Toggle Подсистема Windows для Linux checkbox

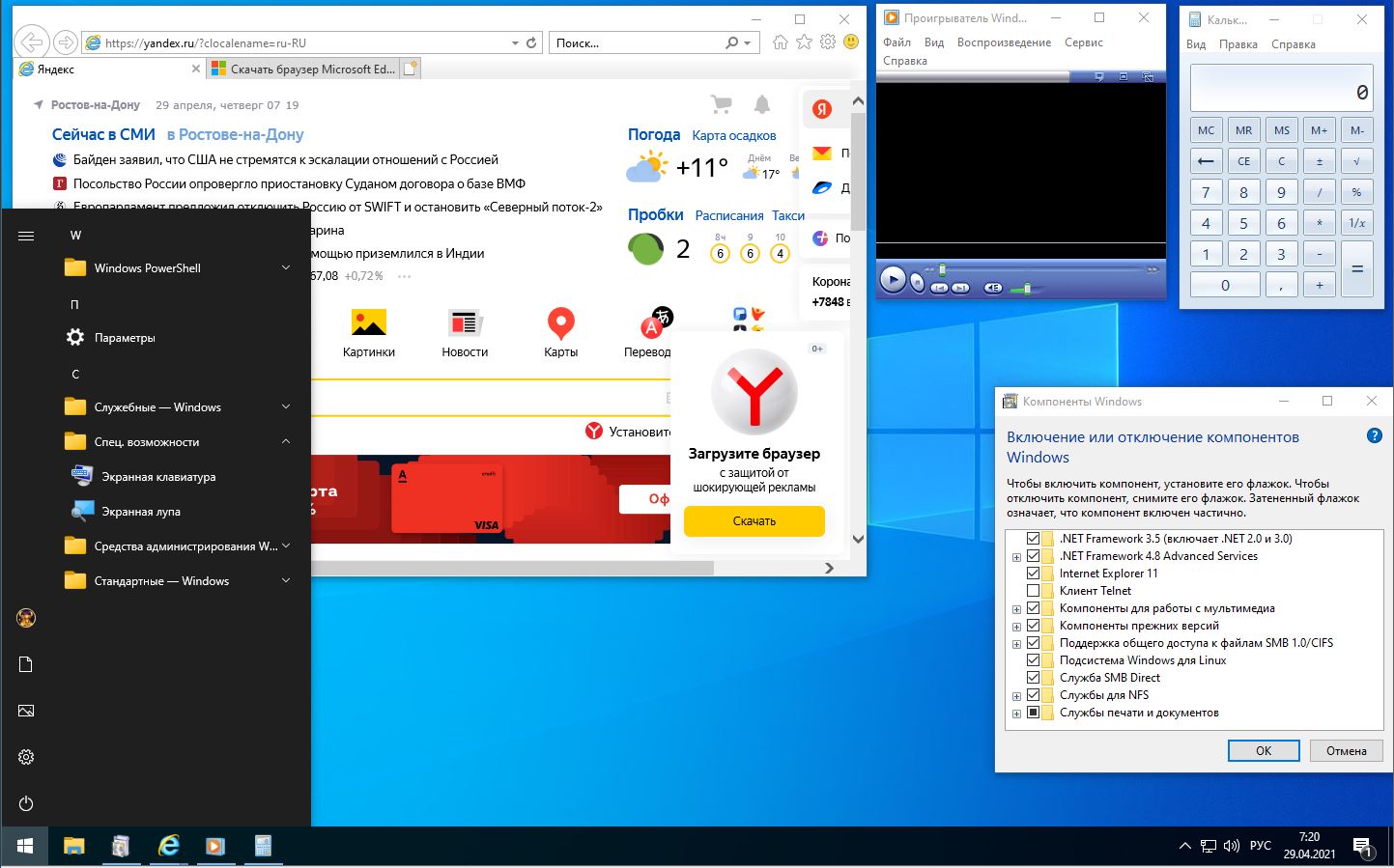click(x=1033, y=660)
